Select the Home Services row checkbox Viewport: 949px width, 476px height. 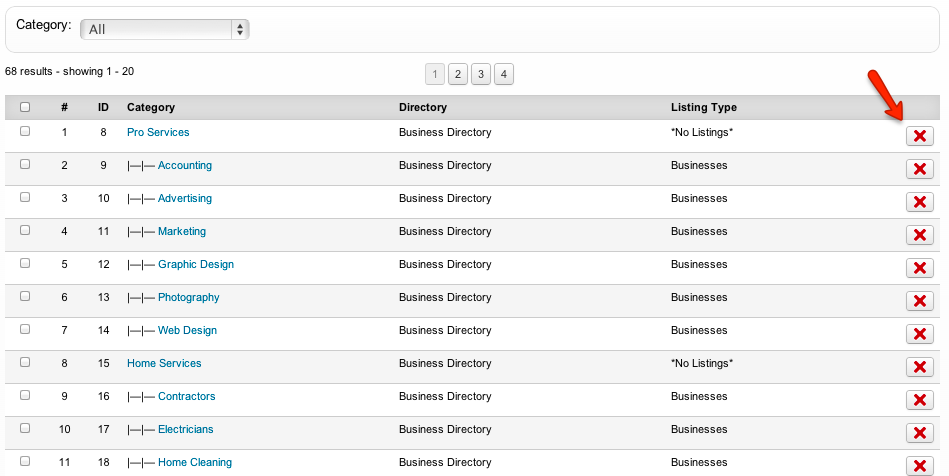pos(25,362)
